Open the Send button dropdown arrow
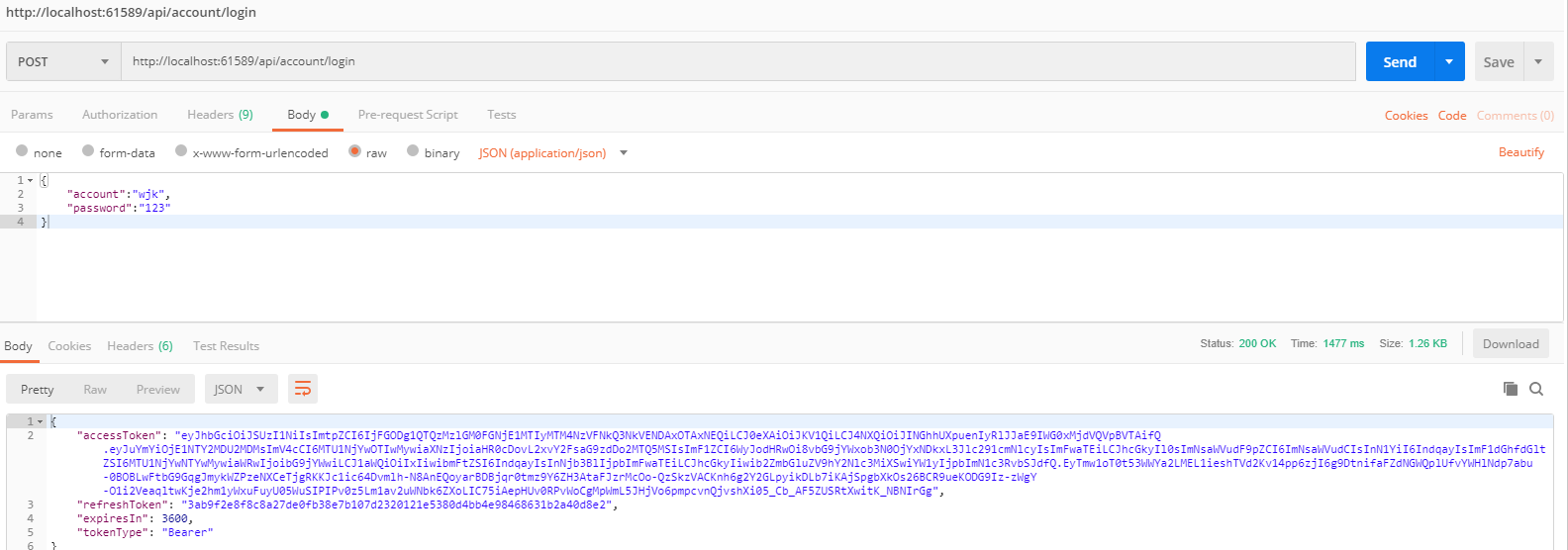 tap(1449, 61)
